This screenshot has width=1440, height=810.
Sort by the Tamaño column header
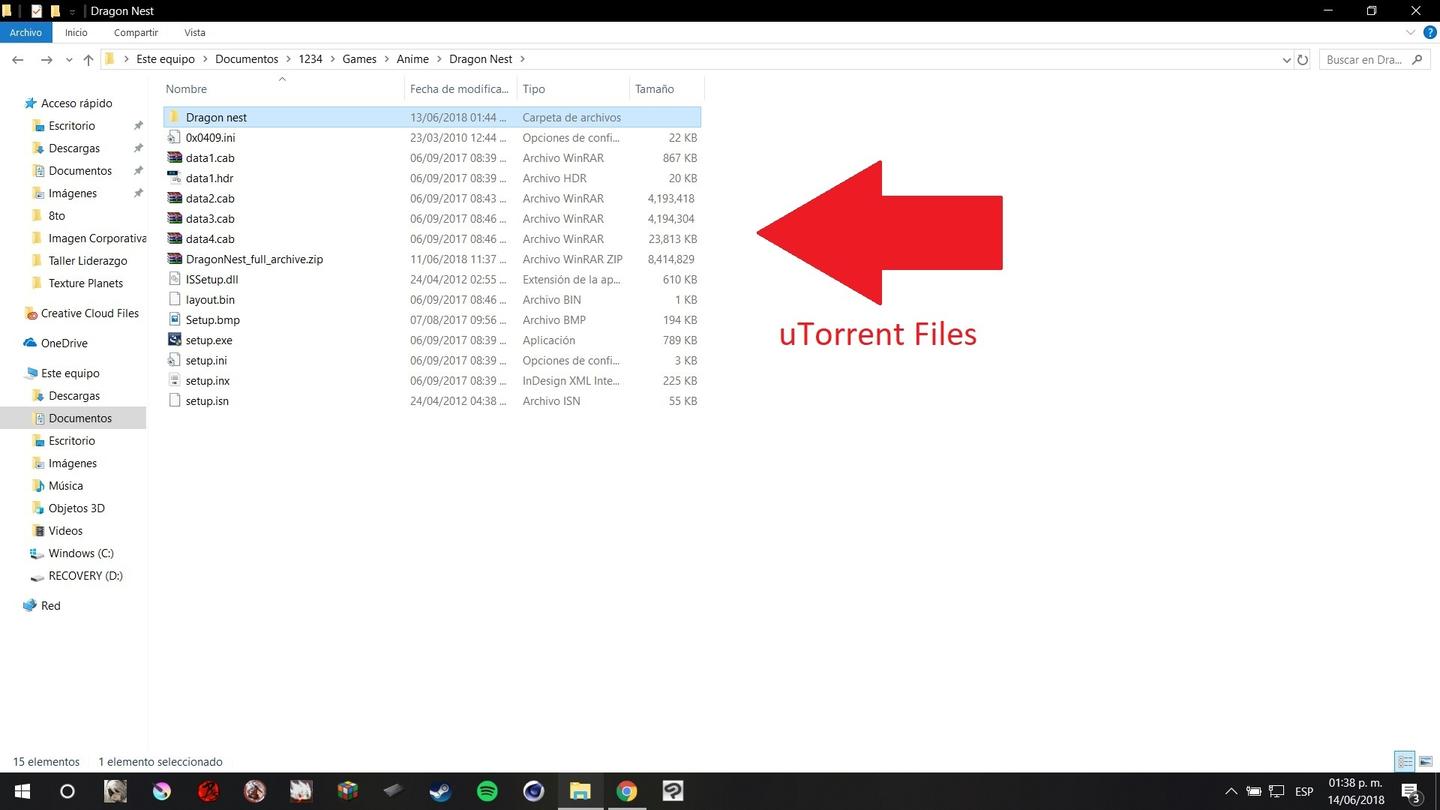[x=654, y=89]
